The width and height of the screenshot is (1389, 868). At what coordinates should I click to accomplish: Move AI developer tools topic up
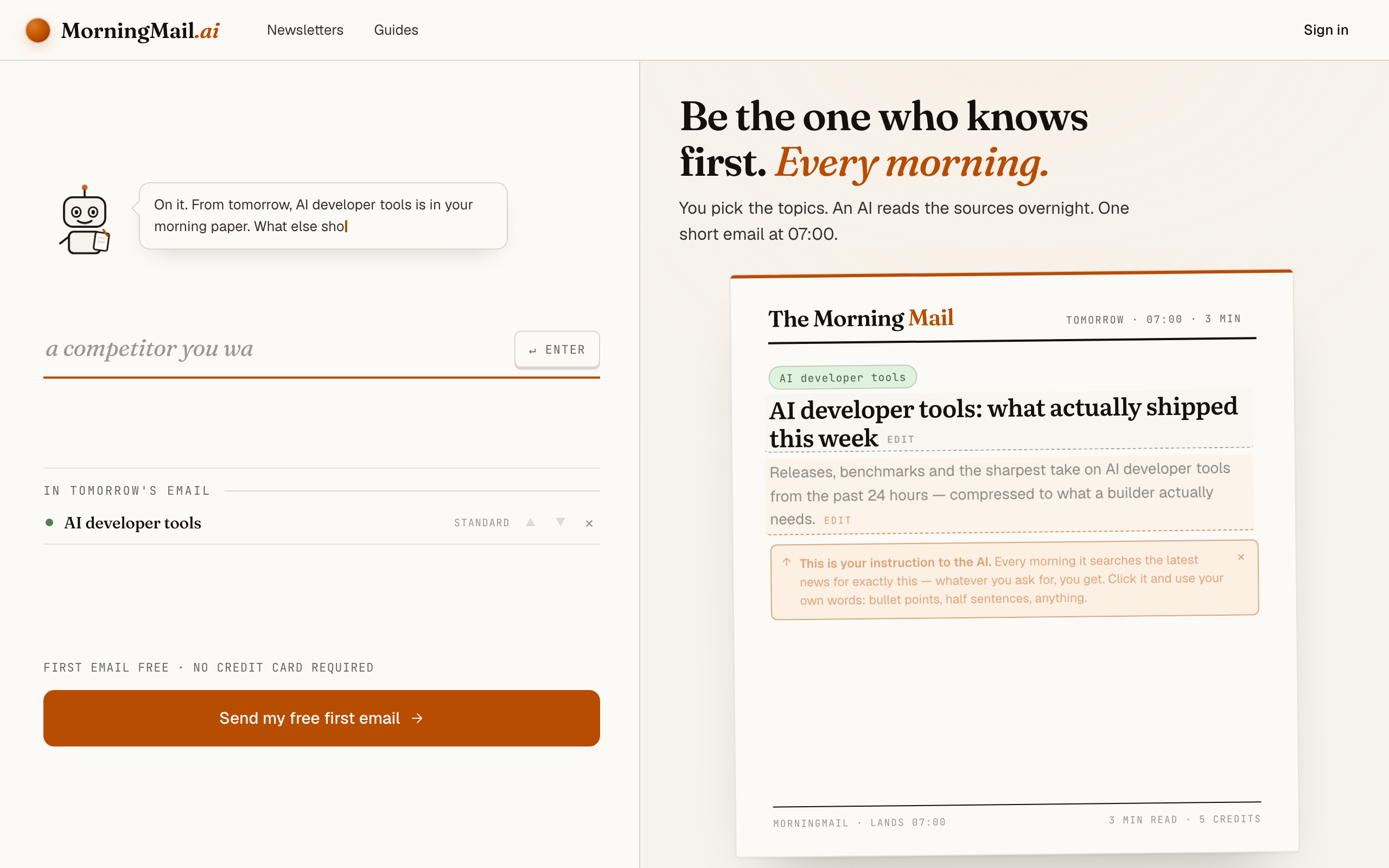pyautogui.click(x=530, y=522)
